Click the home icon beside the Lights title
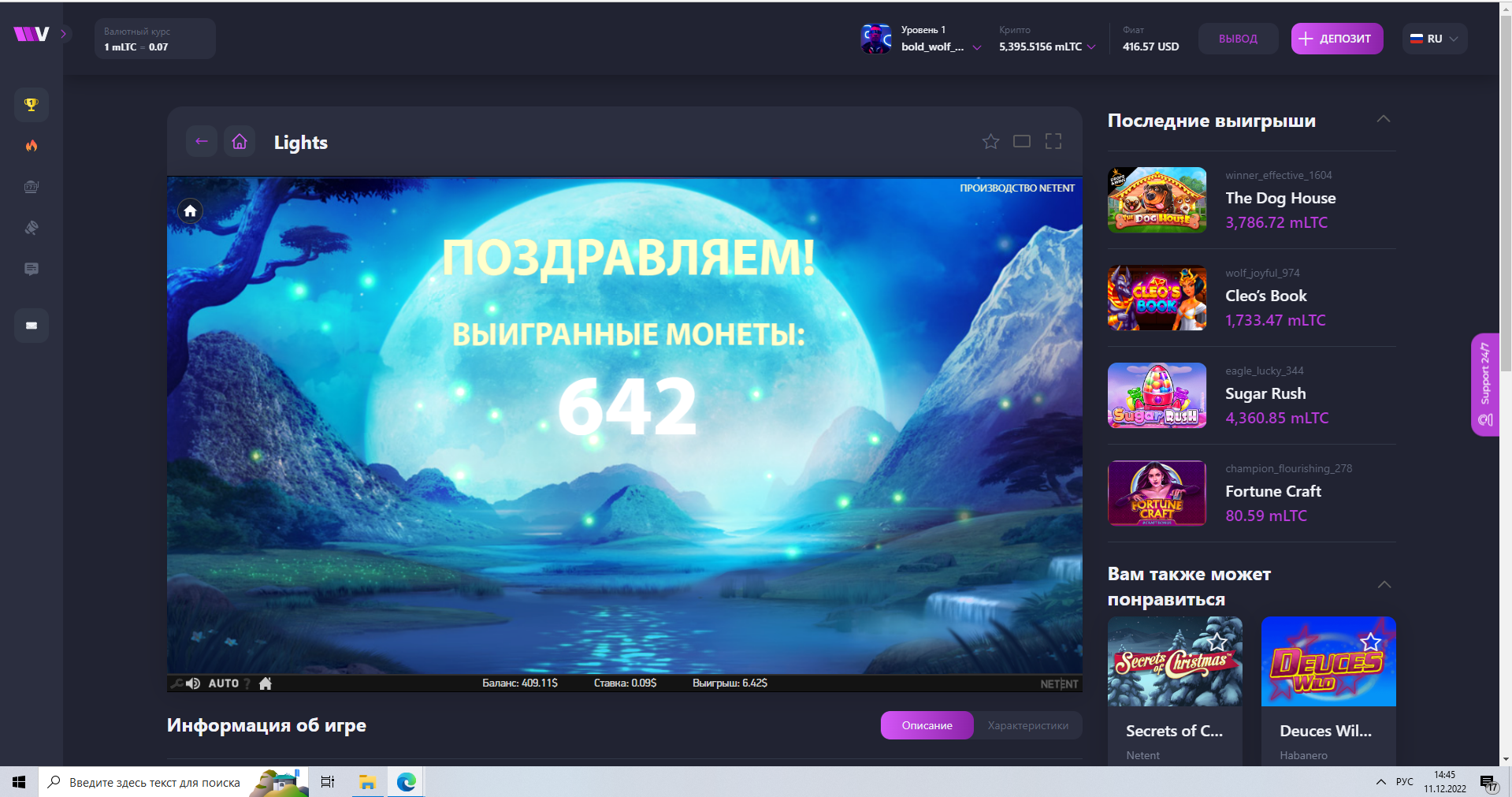 [240, 141]
